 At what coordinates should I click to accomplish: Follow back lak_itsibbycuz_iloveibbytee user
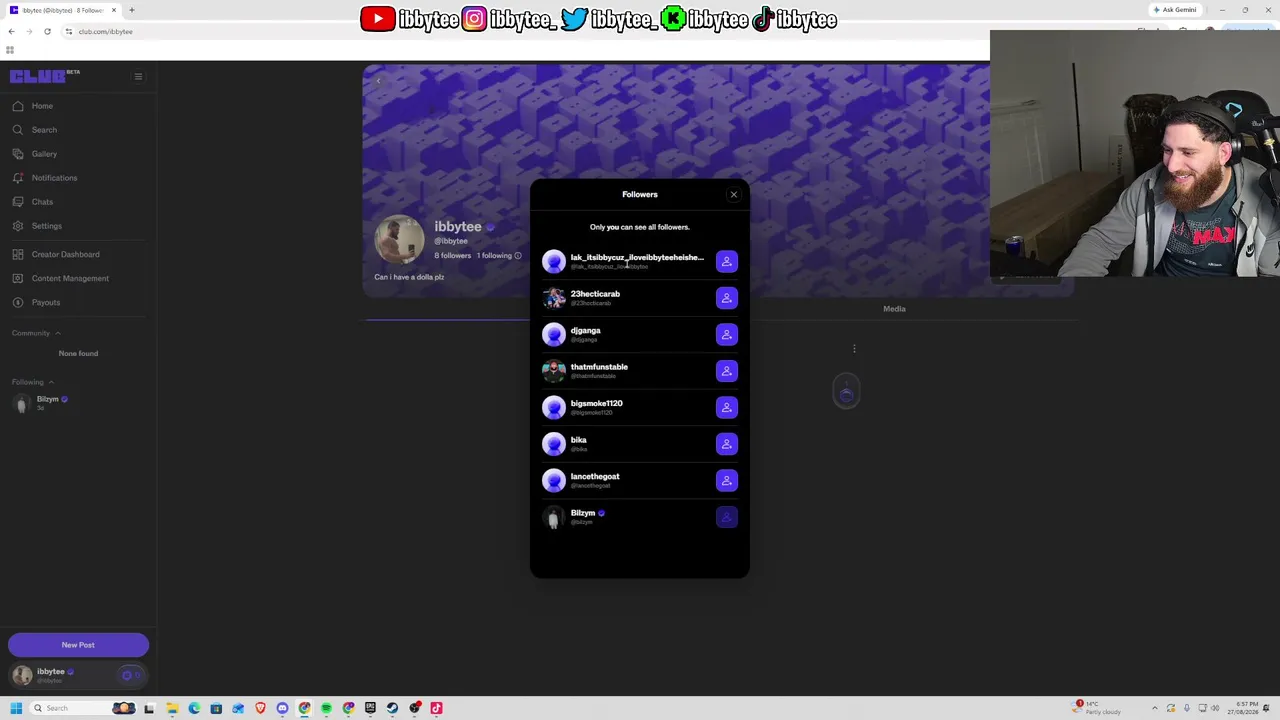click(727, 262)
